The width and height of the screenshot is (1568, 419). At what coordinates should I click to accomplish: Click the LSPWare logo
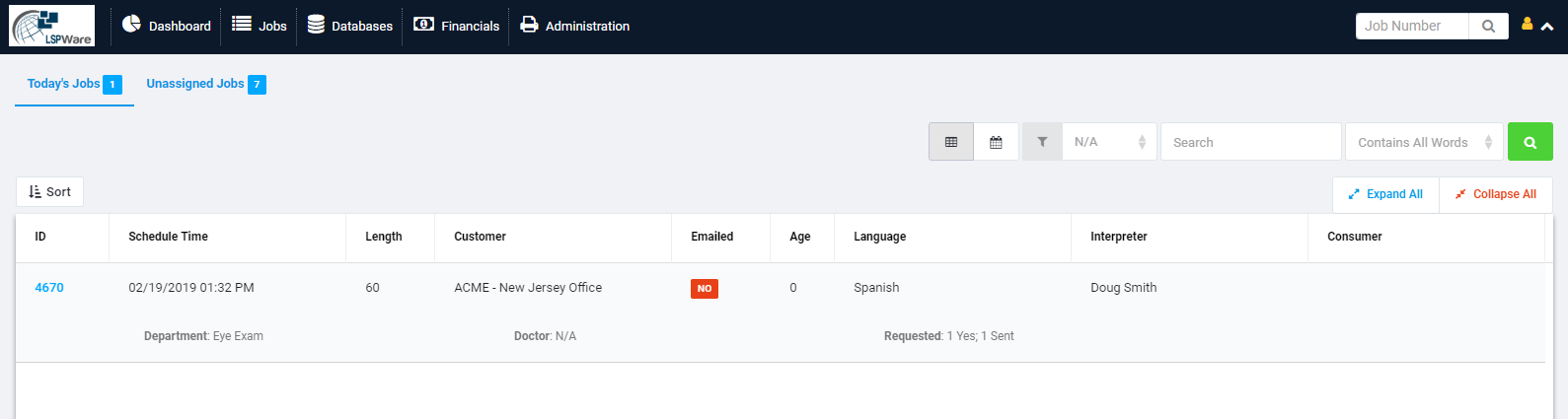(x=52, y=26)
